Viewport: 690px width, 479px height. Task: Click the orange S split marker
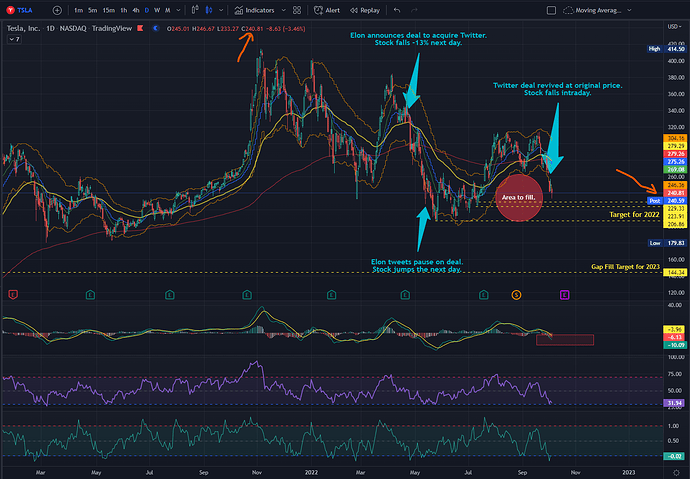[x=516, y=295]
